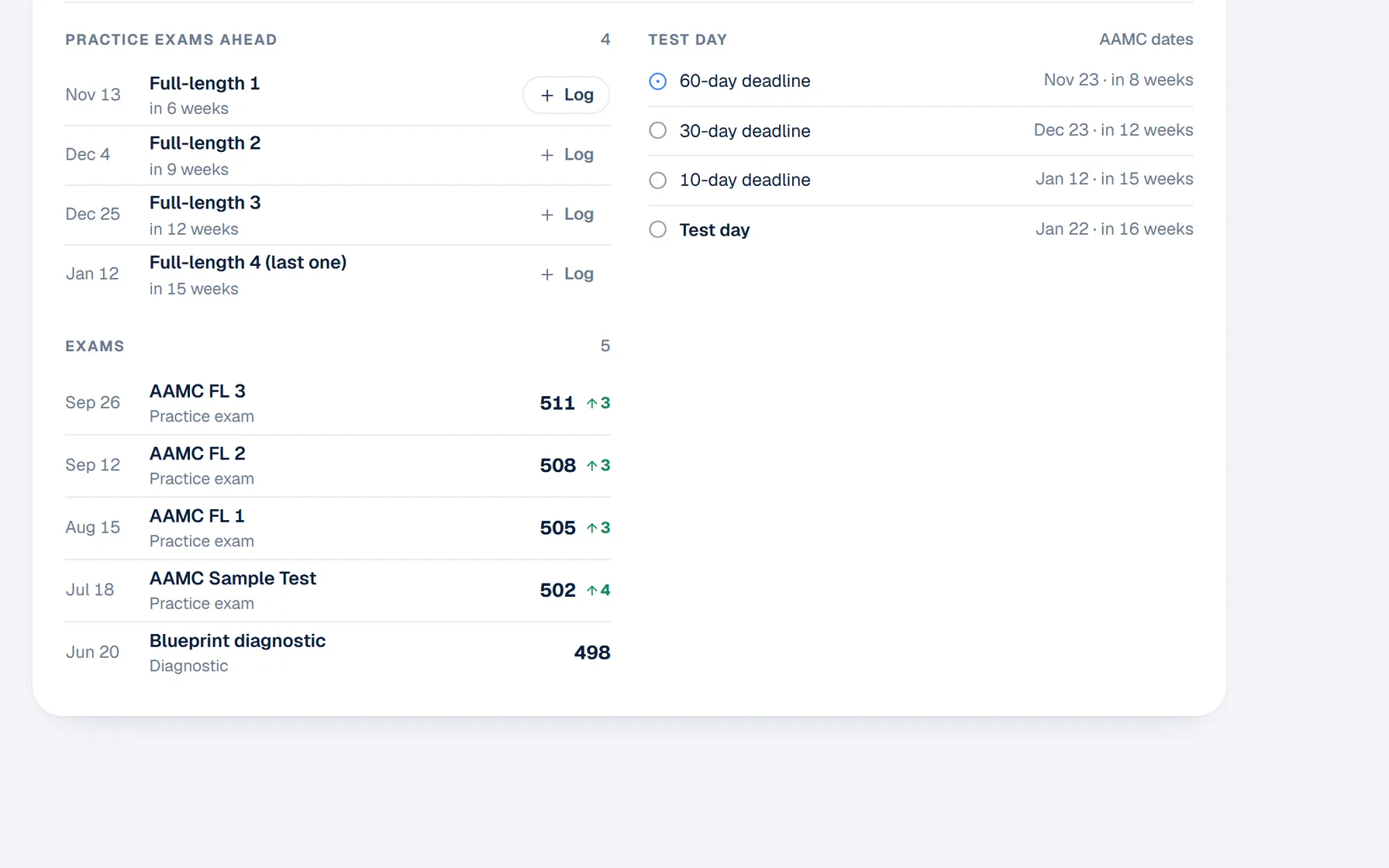Open the AAMC FL 1 exam row
This screenshot has height=868, width=1389.
coord(338,528)
